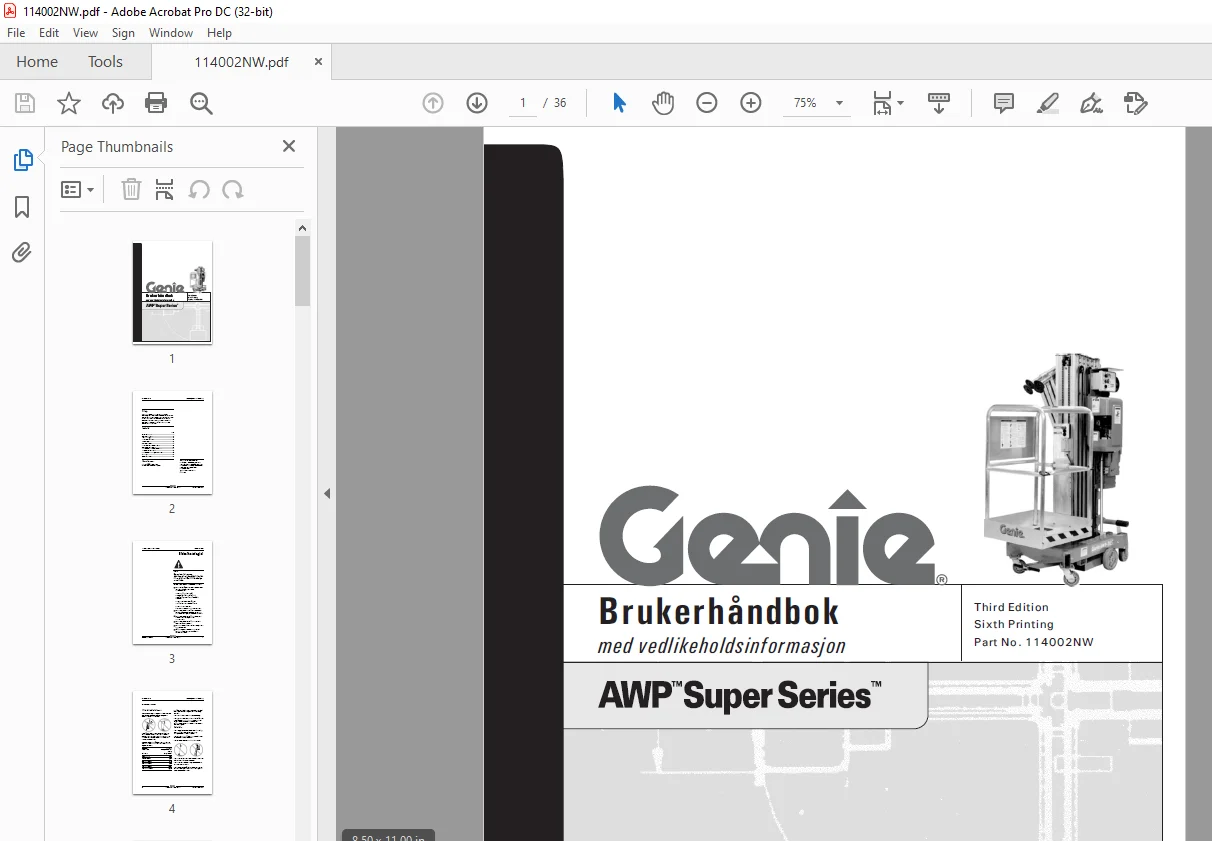Open the stamp tool icon
Image resolution: width=1212 pixels, height=841 pixels.
pyautogui.click(x=1136, y=103)
